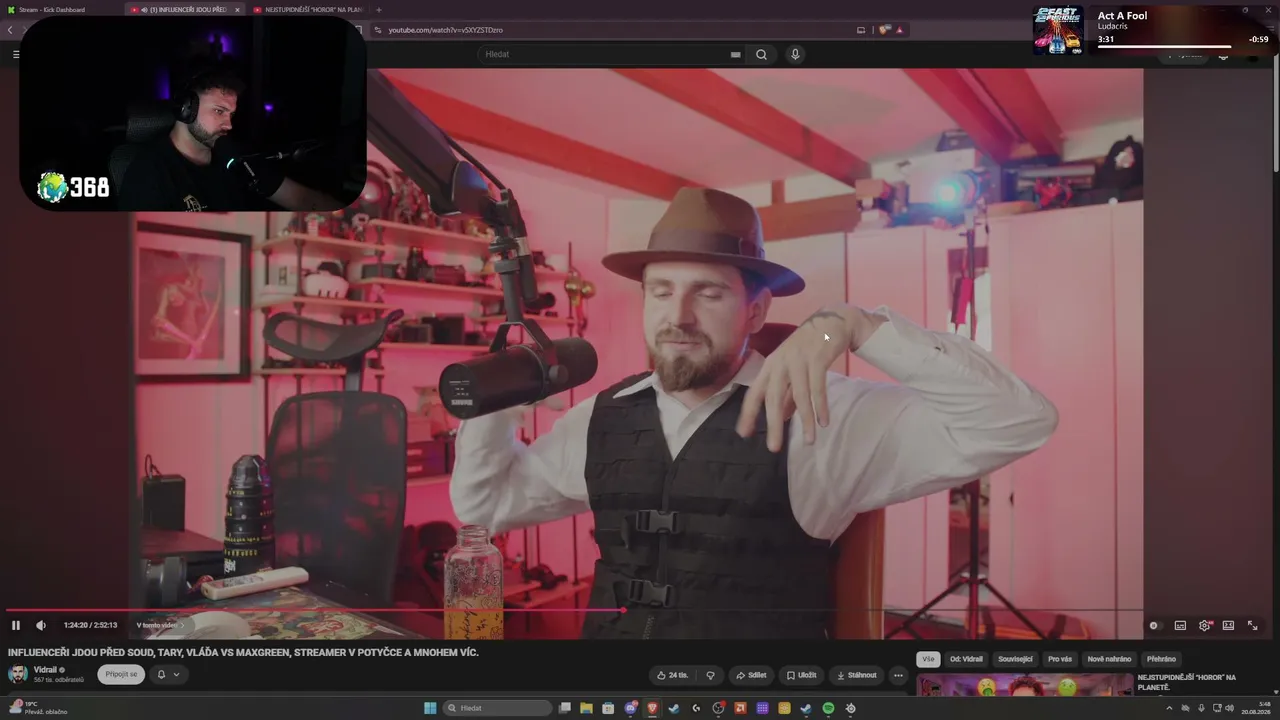This screenshot has height=720, width=1280.
Task: Open a new browser tab
Action: point(378,10)
